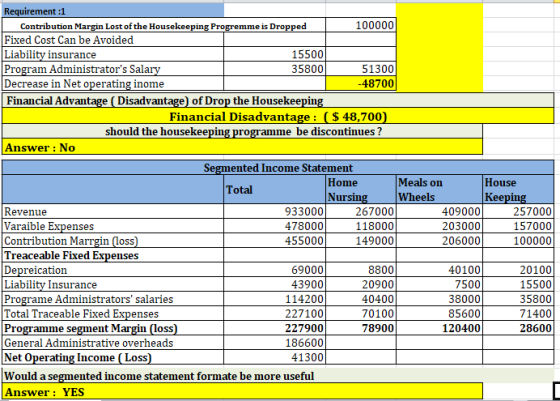Click the 'Treaceable Fixed Expenses' heading
The width and height of the screenshot is (560, 401).
[113, 255]
